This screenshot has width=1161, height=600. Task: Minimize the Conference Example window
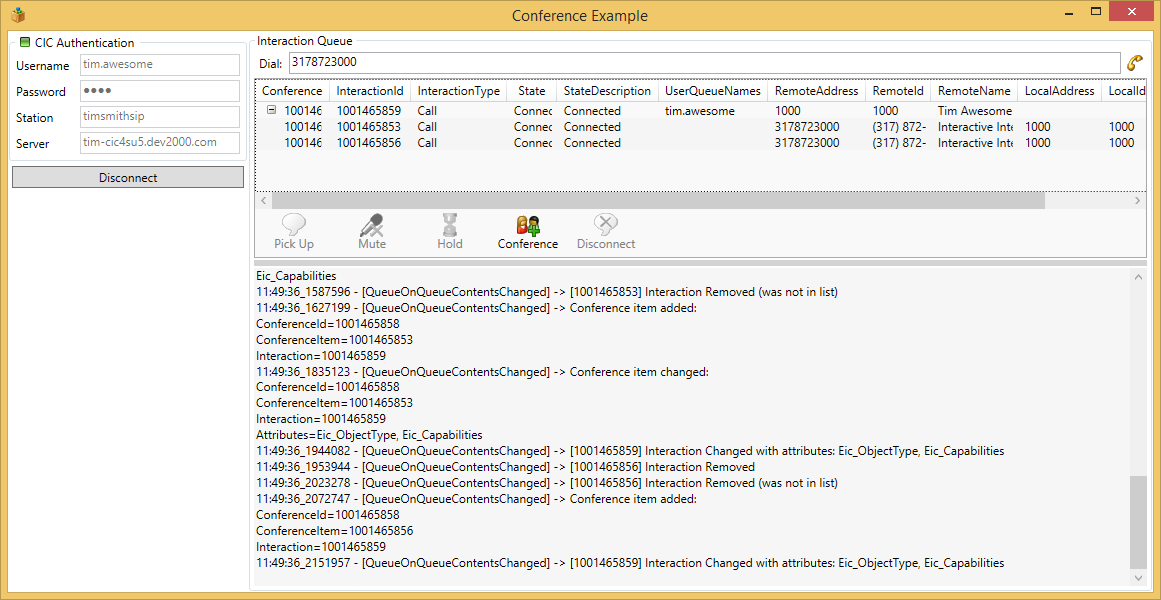pos(1070,12)
